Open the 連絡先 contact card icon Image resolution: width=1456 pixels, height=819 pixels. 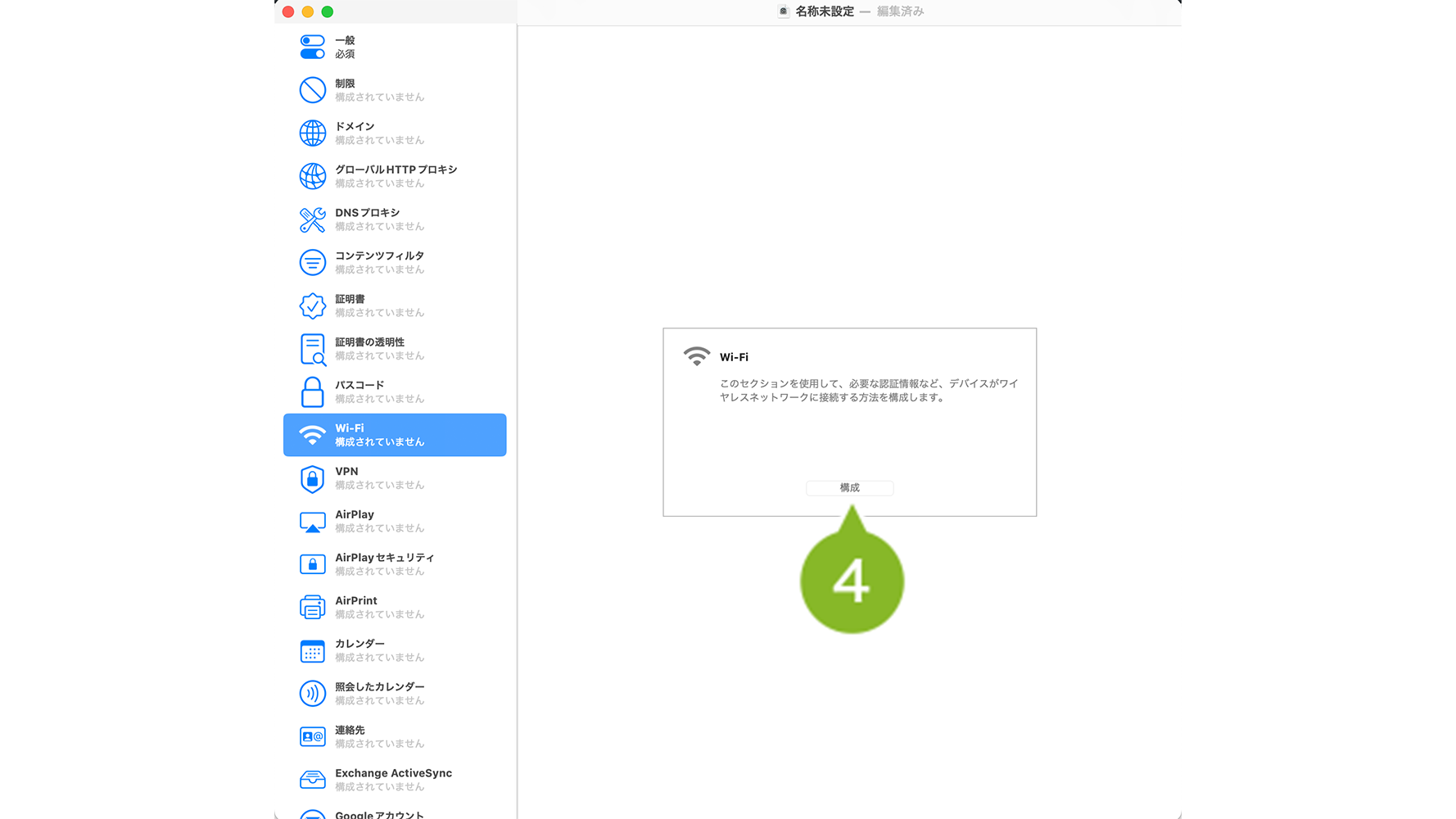(x=312, y=737)
